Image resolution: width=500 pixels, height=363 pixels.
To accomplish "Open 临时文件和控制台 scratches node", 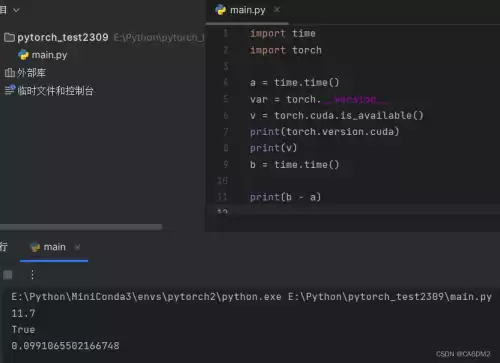I will click(x=55, y=91).
